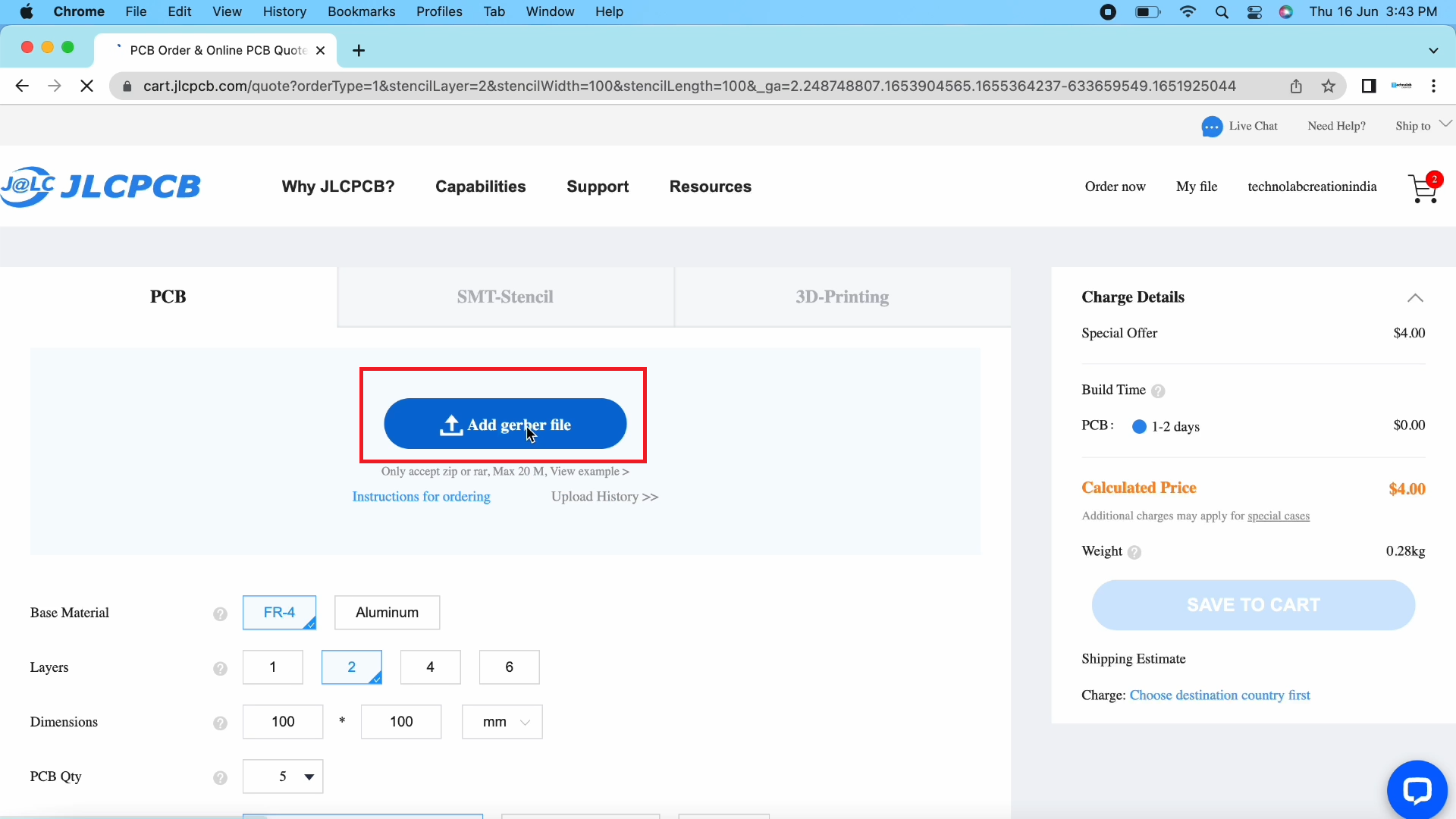Click the Base Material help icon
The width and height of the screenshot is (1456, 819).
click(x=220, y=613)
